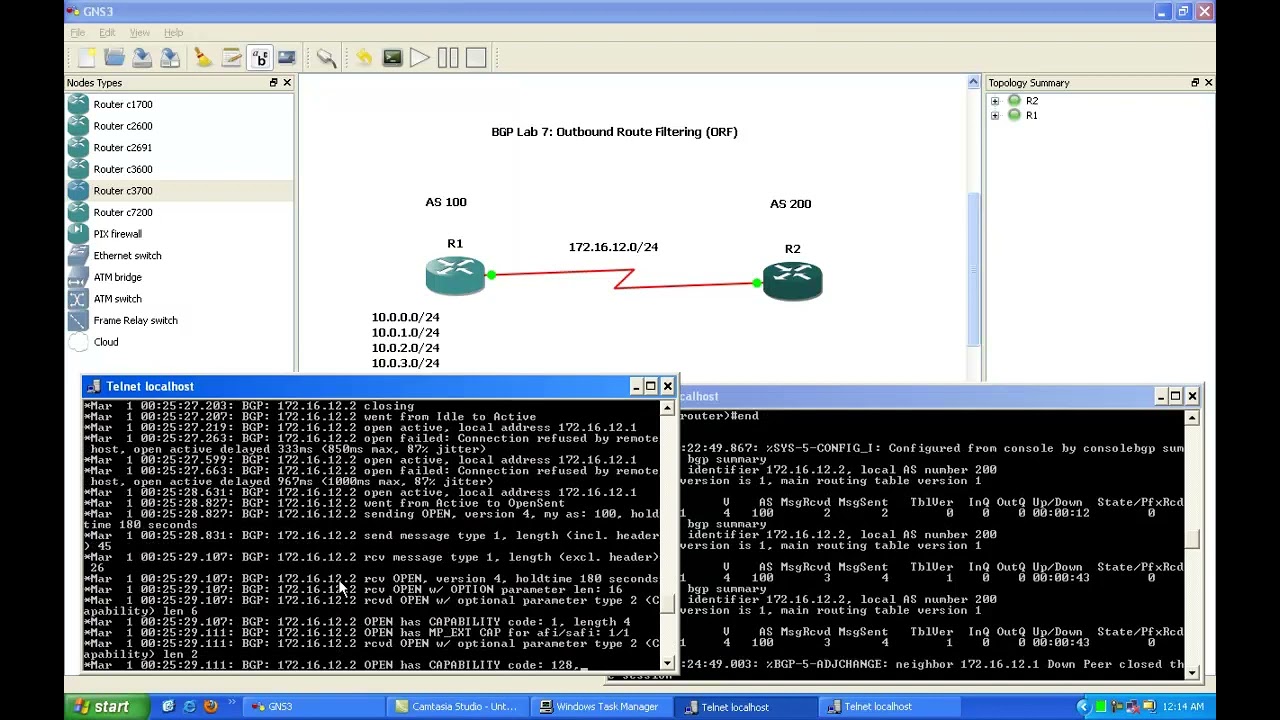
Task: Toggle the show hostnames abc icon
Action: tap(259, 58)
